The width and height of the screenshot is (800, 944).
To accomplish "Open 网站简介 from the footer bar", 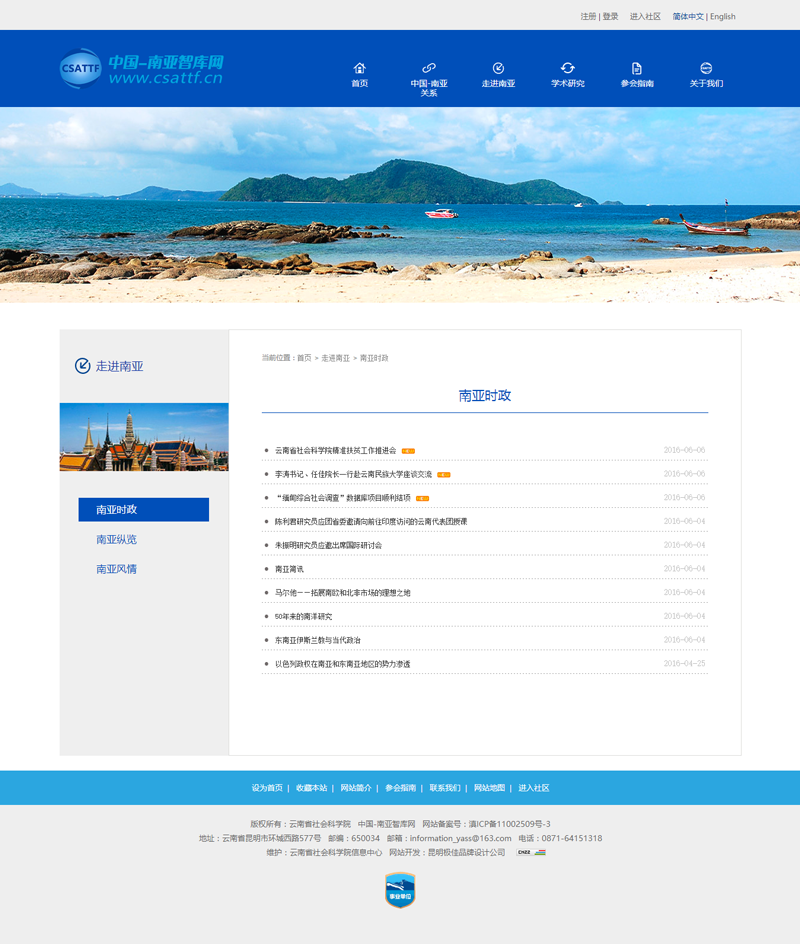I will pos(356,788).
